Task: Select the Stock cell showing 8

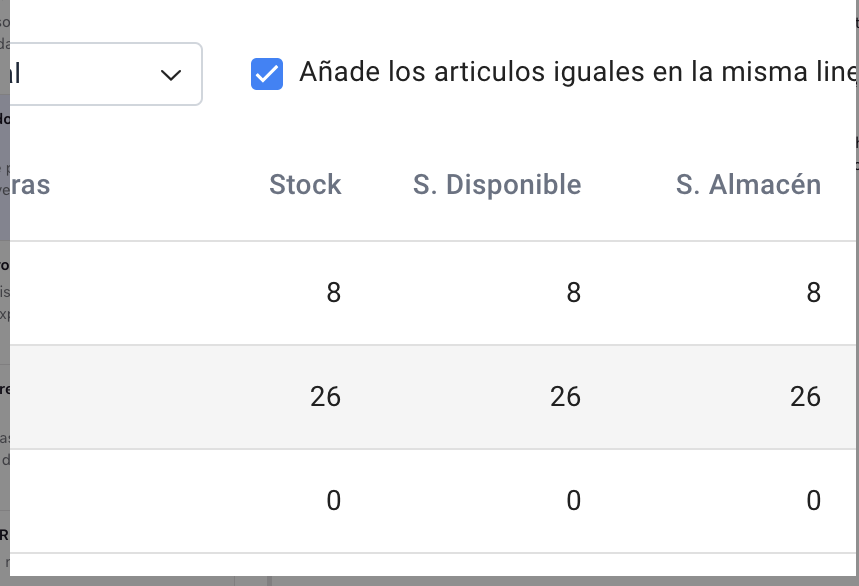Action: point(333,293)
